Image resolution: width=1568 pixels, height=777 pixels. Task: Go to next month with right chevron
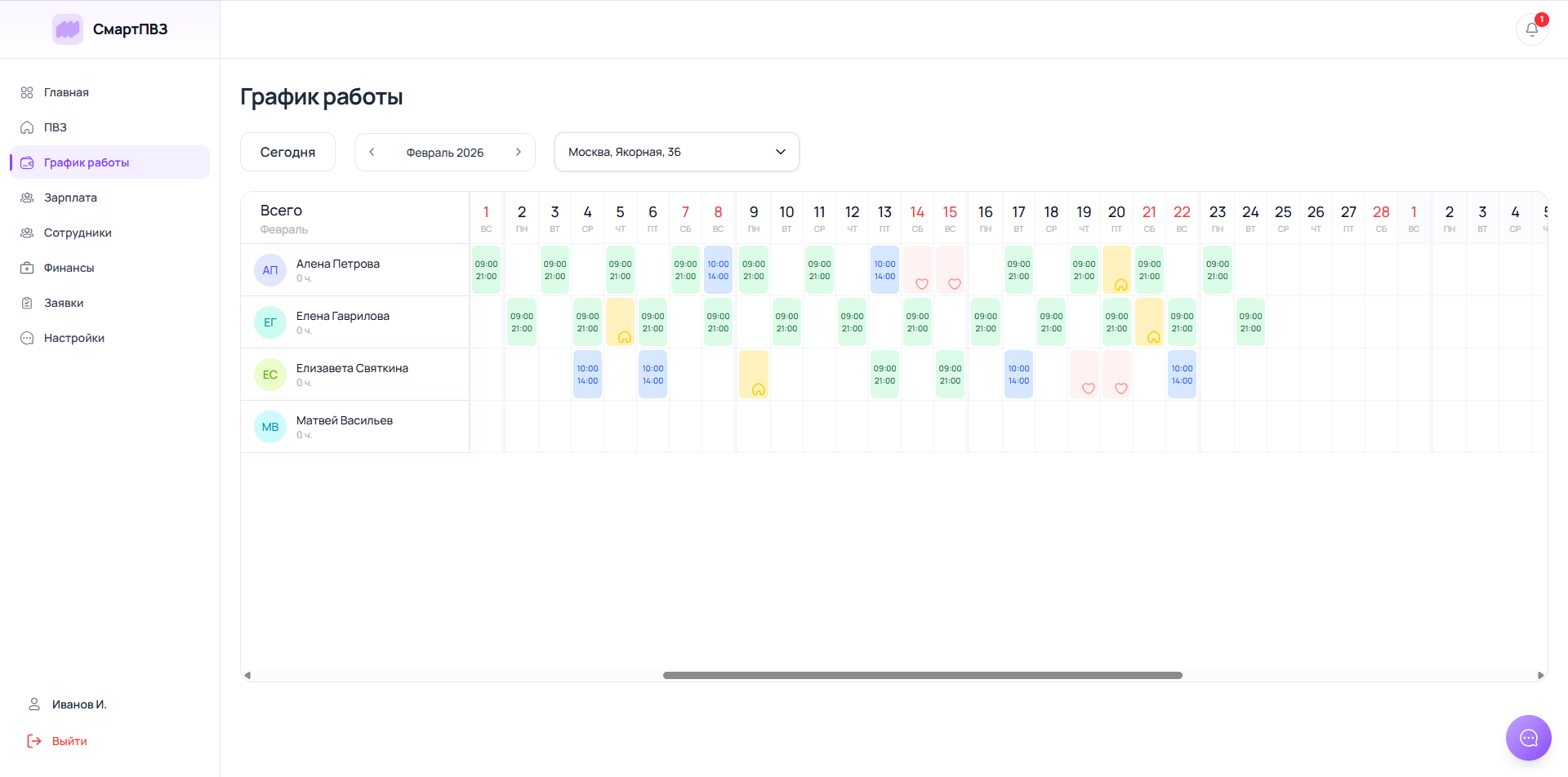(518, 152)
